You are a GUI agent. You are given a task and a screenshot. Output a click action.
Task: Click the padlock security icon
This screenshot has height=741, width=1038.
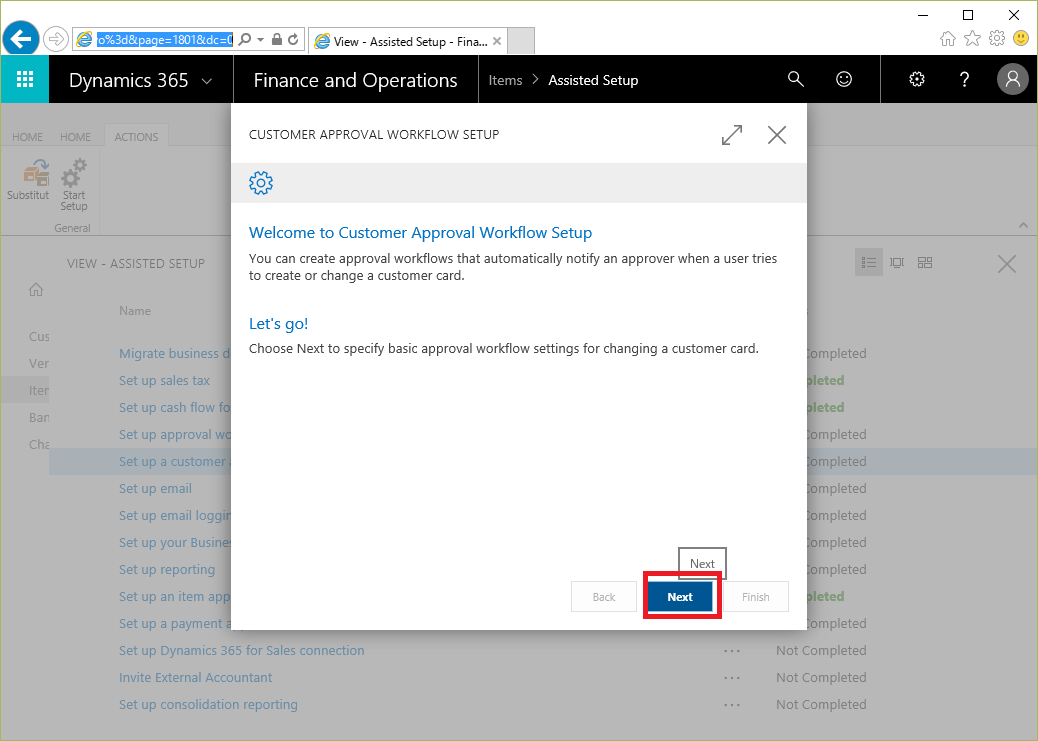point(277,40)
